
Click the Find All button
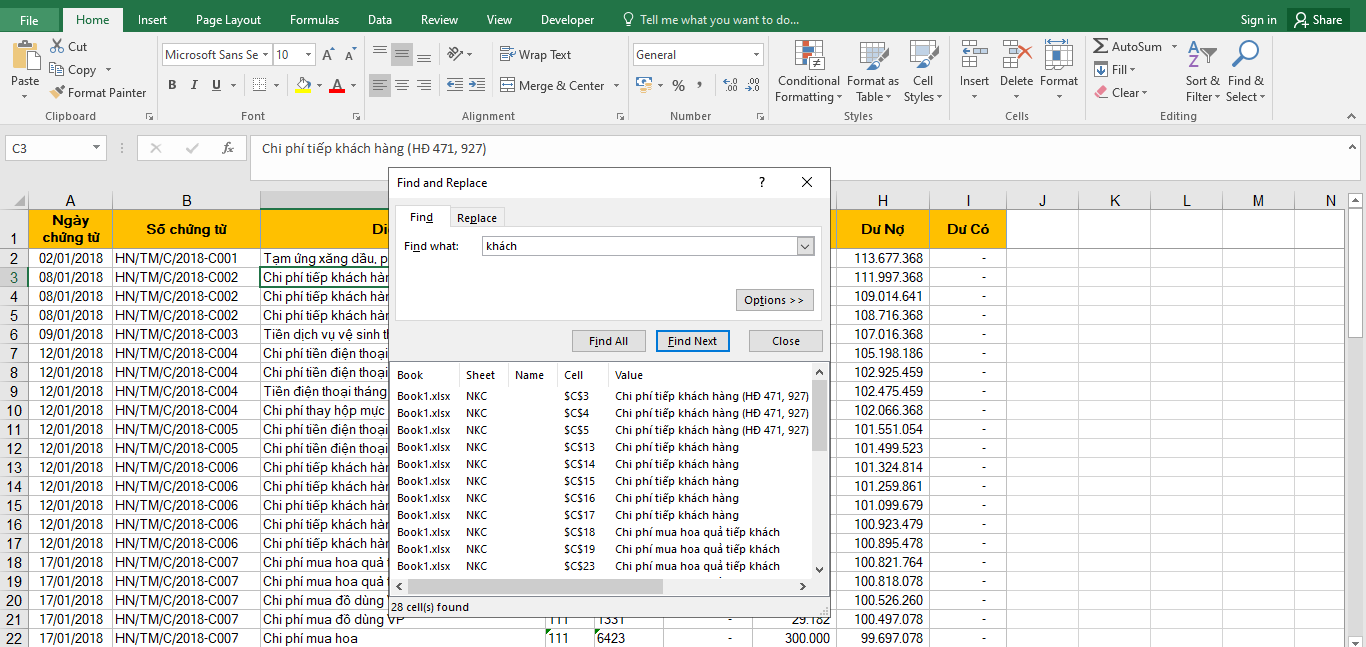tap(608, 341)
